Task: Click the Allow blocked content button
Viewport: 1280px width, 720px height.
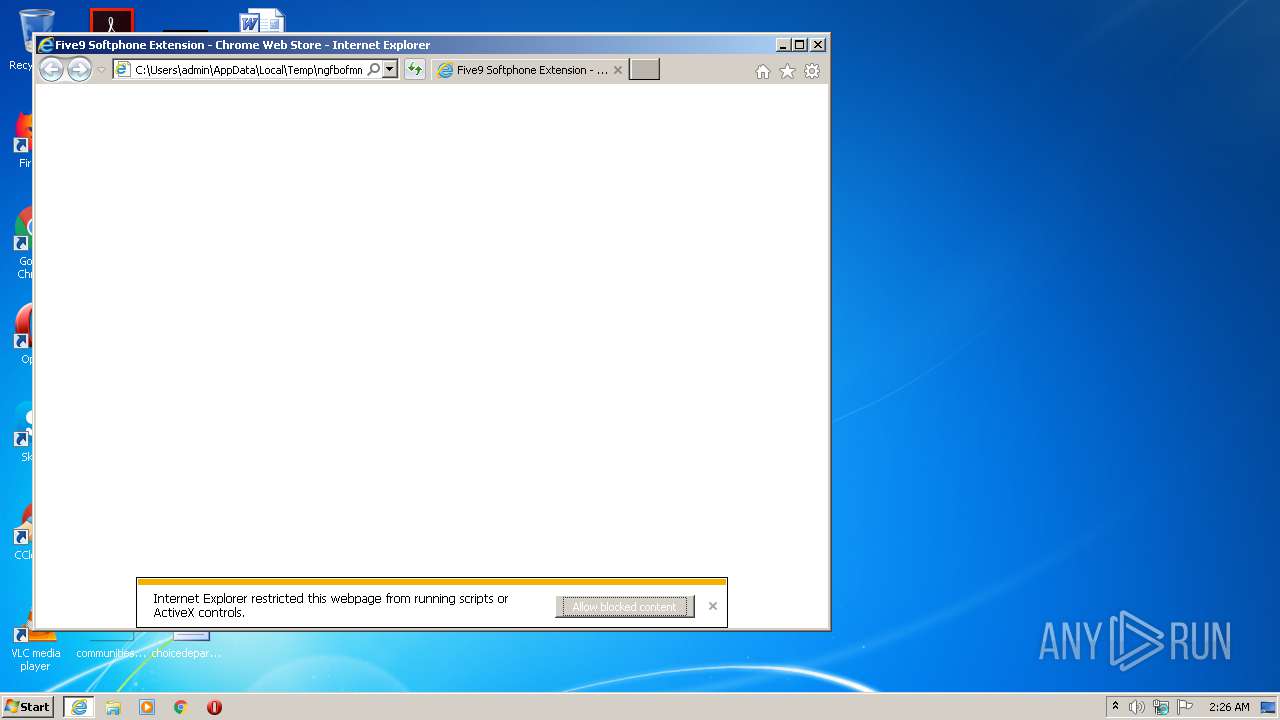Action: (625, 607)
